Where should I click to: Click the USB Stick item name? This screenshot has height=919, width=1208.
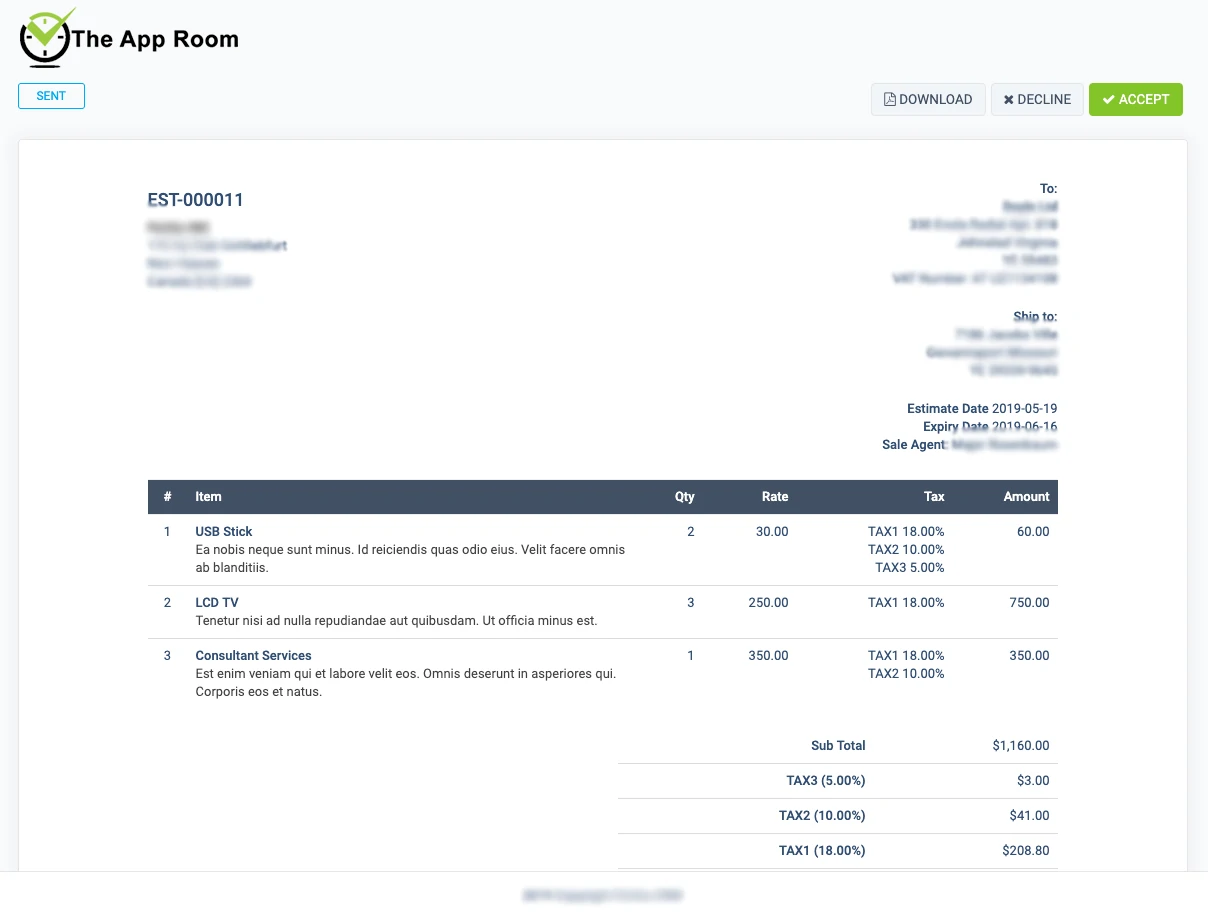(224, 532)
